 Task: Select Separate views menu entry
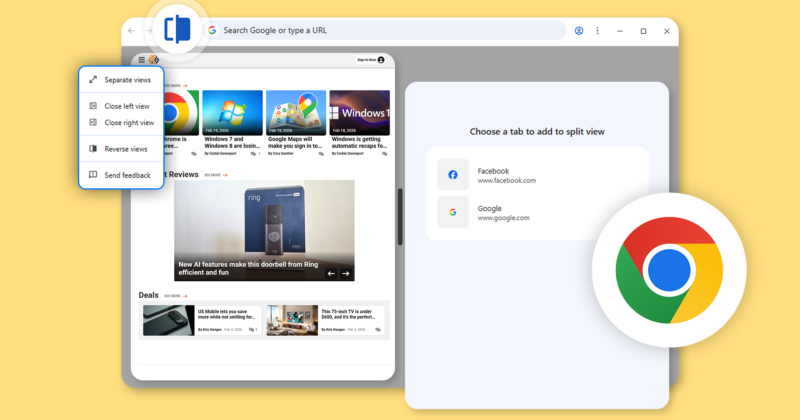[121, 80]
